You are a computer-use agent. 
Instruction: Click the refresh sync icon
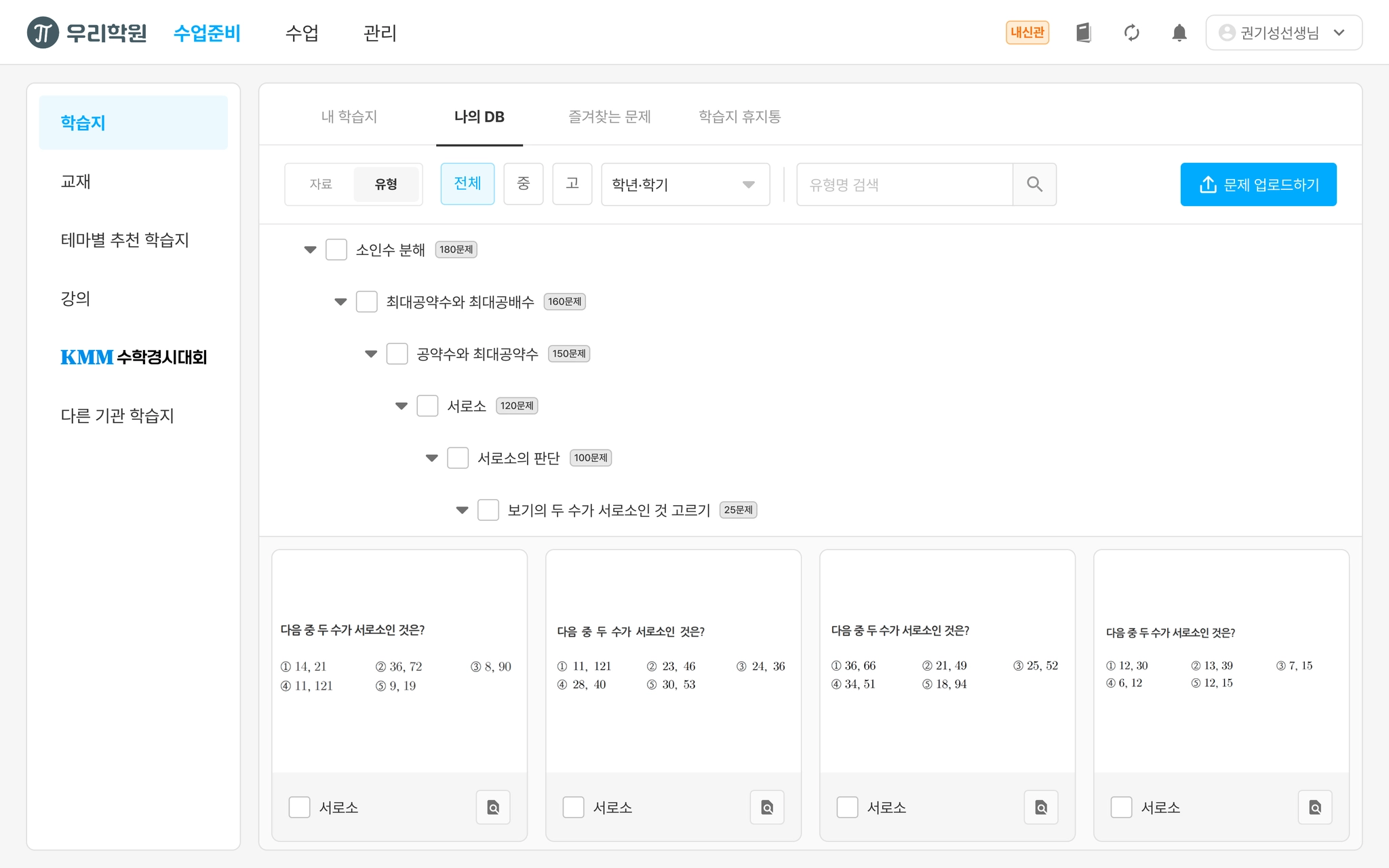click(1131, 33)
